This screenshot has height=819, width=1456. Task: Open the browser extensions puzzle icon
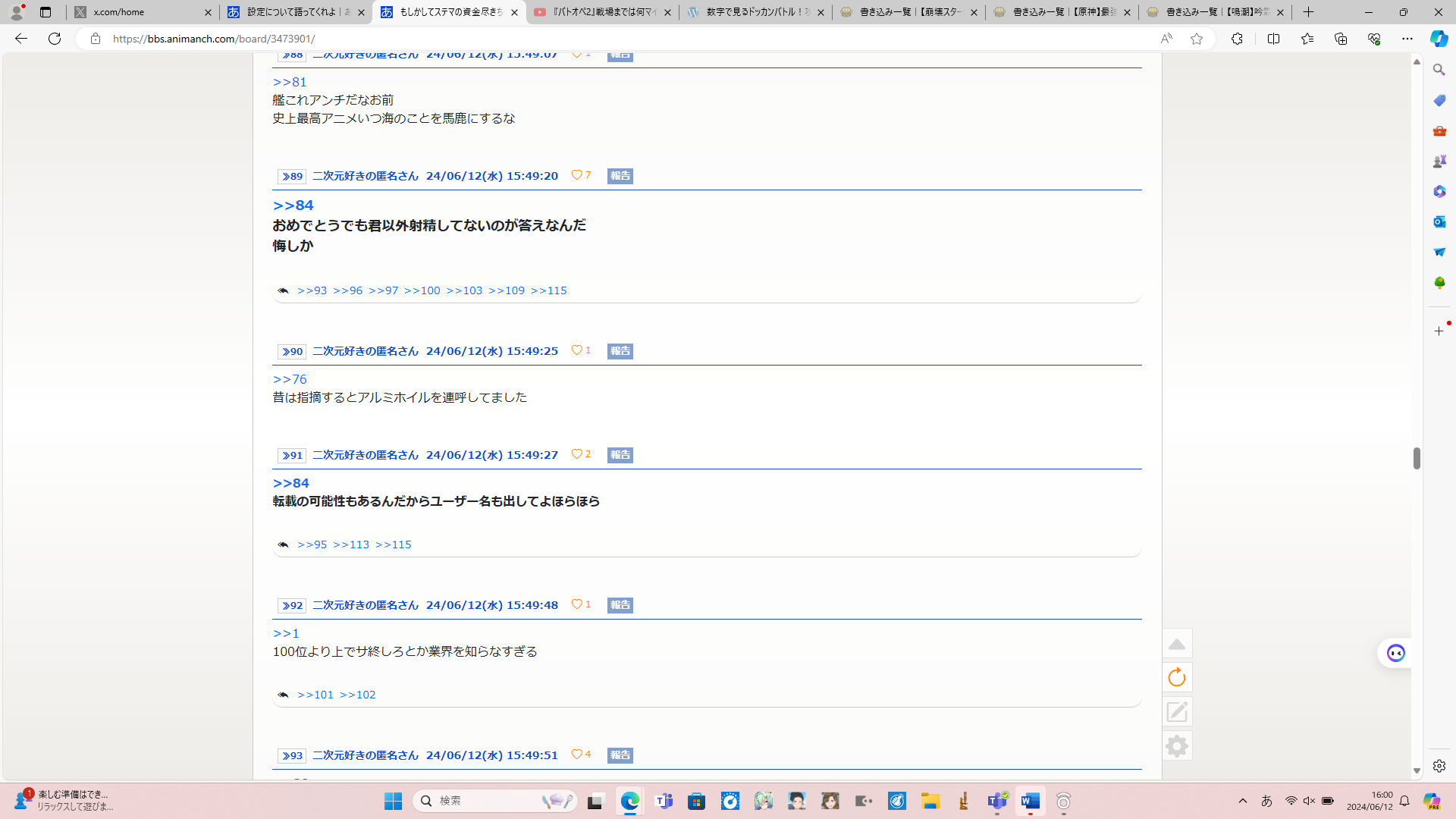[1237, 39]
